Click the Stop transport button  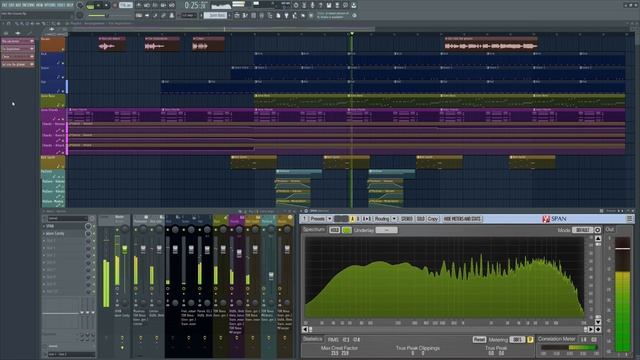107,6
